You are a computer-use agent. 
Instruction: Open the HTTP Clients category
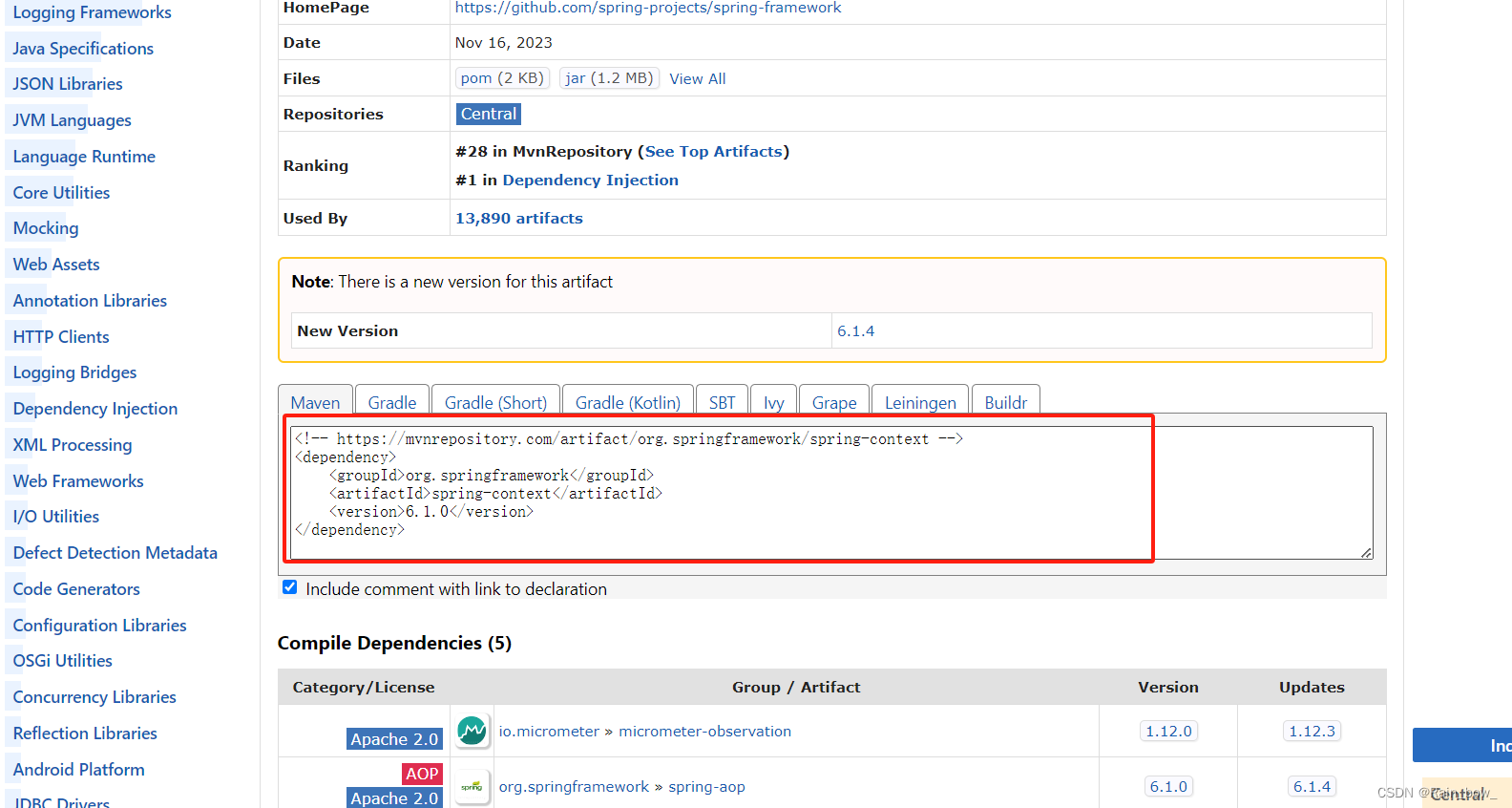(61, 337)
